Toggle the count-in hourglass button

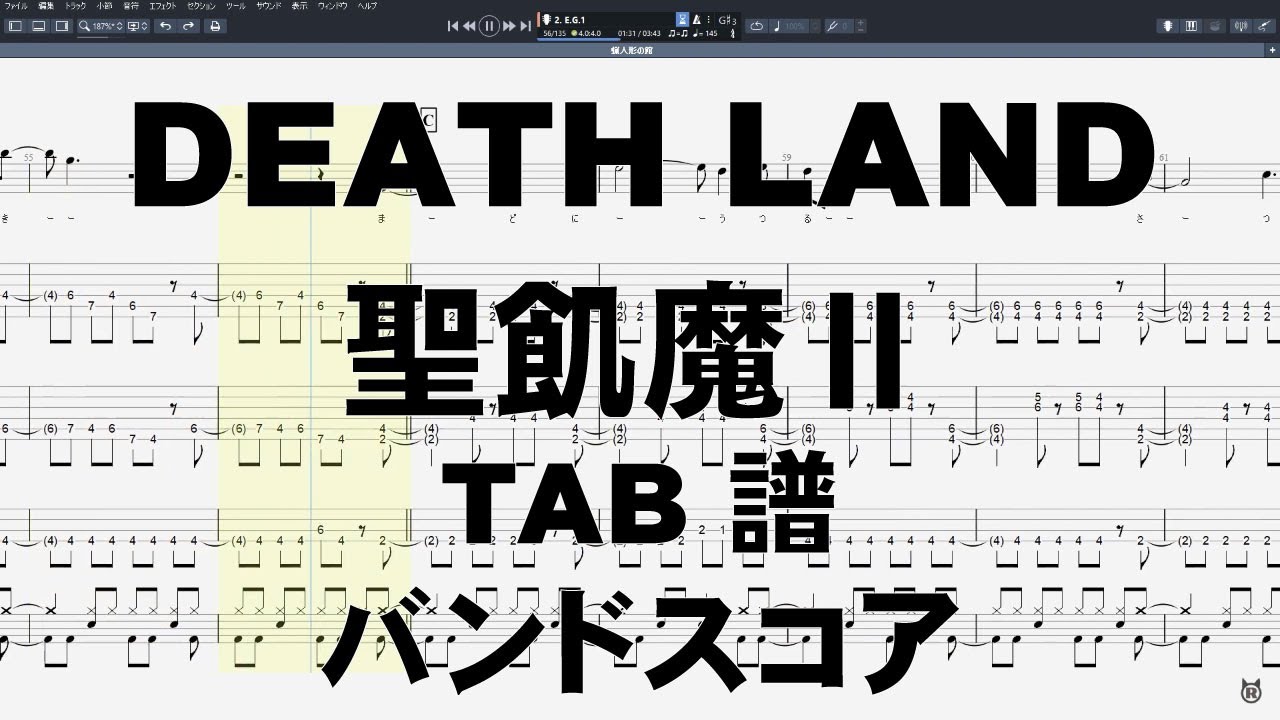(x=682, y=19)
